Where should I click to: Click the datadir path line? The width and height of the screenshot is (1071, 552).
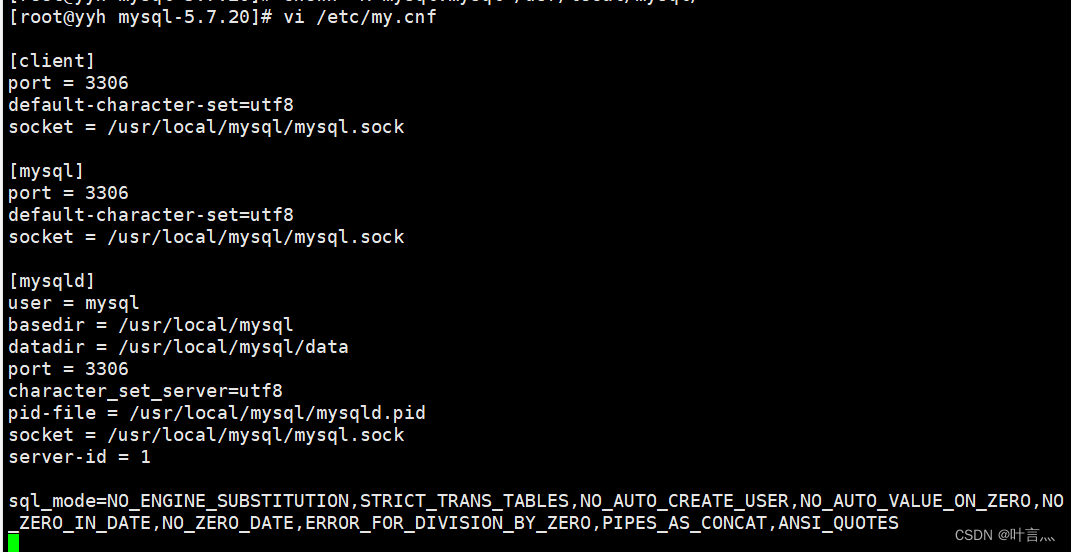178,347
